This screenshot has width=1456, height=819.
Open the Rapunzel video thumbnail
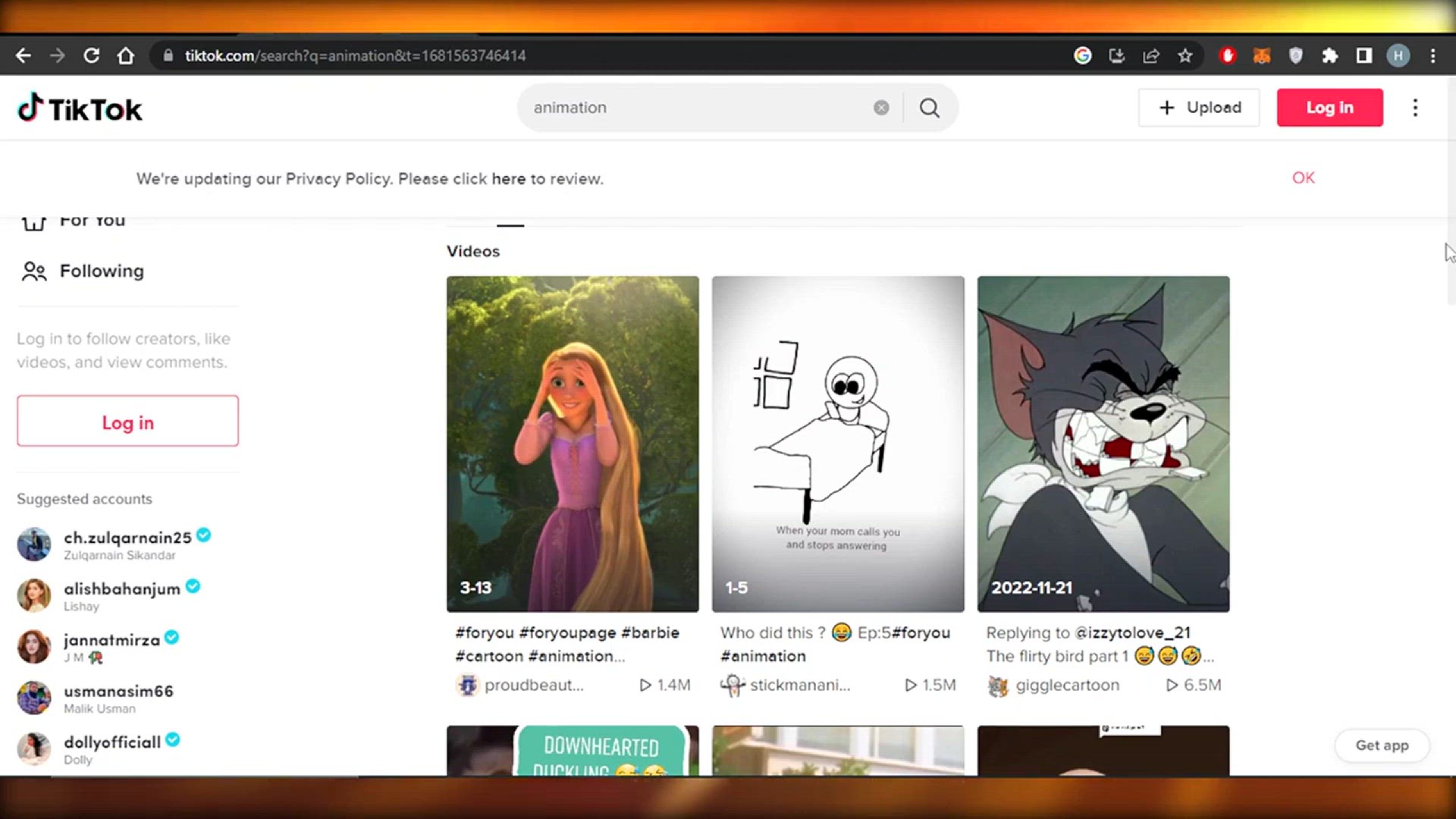coord(573,444)
